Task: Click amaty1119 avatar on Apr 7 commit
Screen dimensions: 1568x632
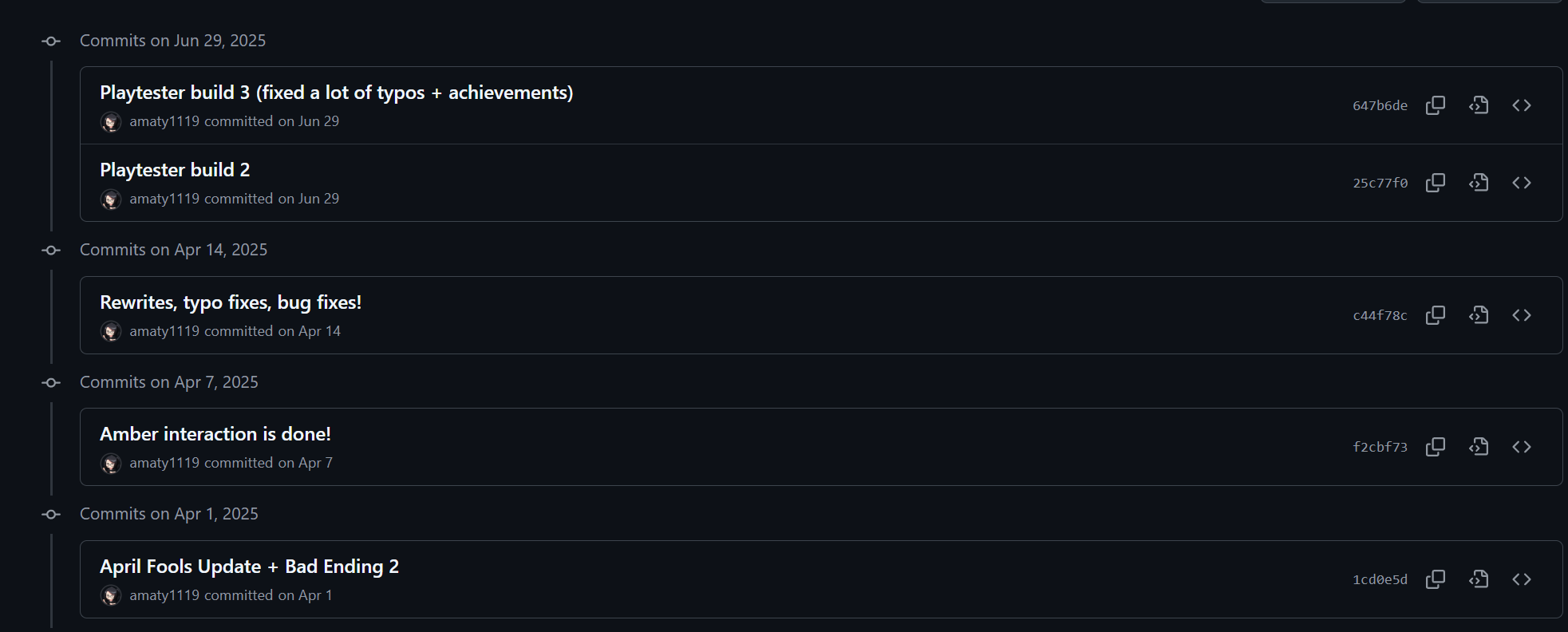Action: [x=111, y=464]
